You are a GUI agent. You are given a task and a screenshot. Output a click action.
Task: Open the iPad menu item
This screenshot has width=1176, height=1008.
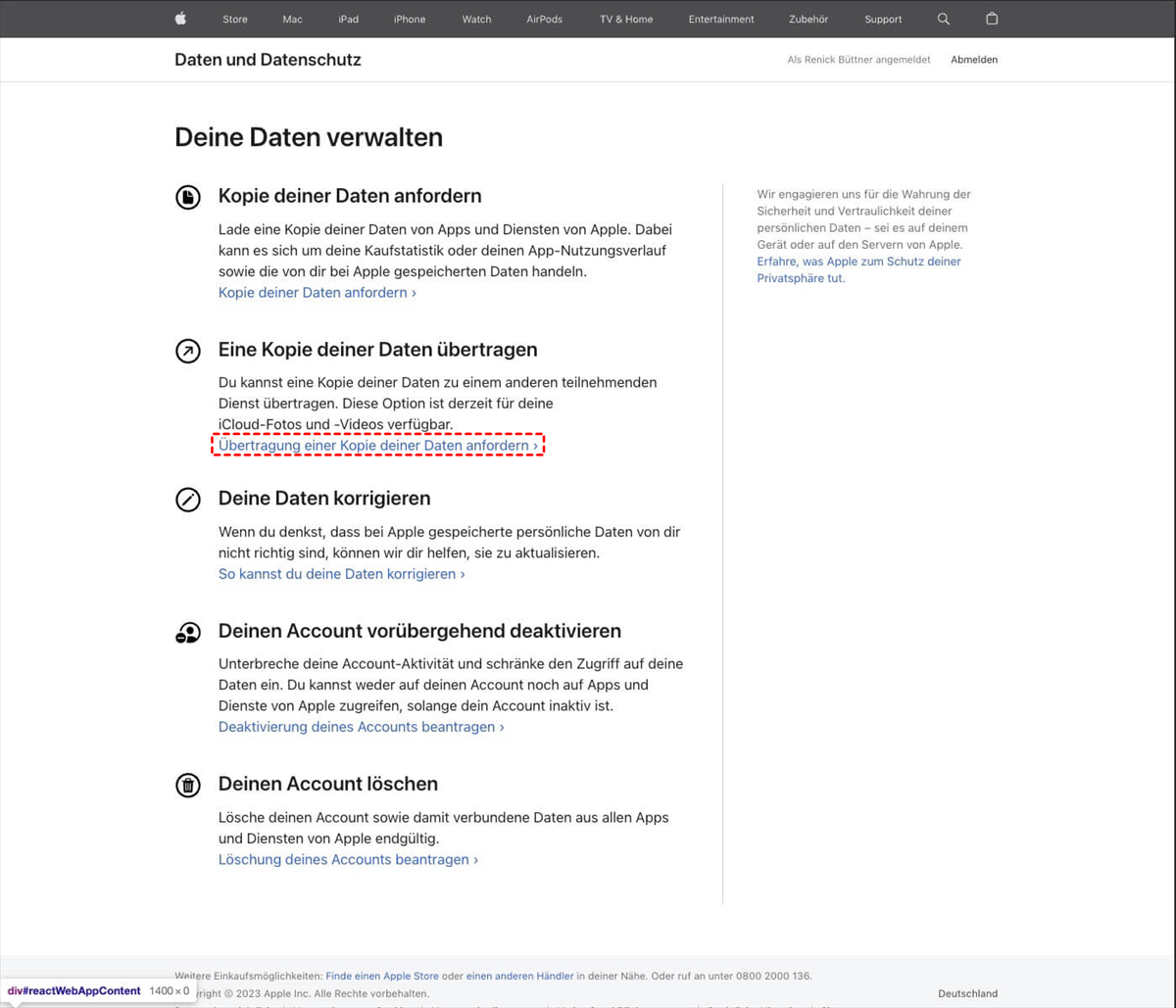348,20
